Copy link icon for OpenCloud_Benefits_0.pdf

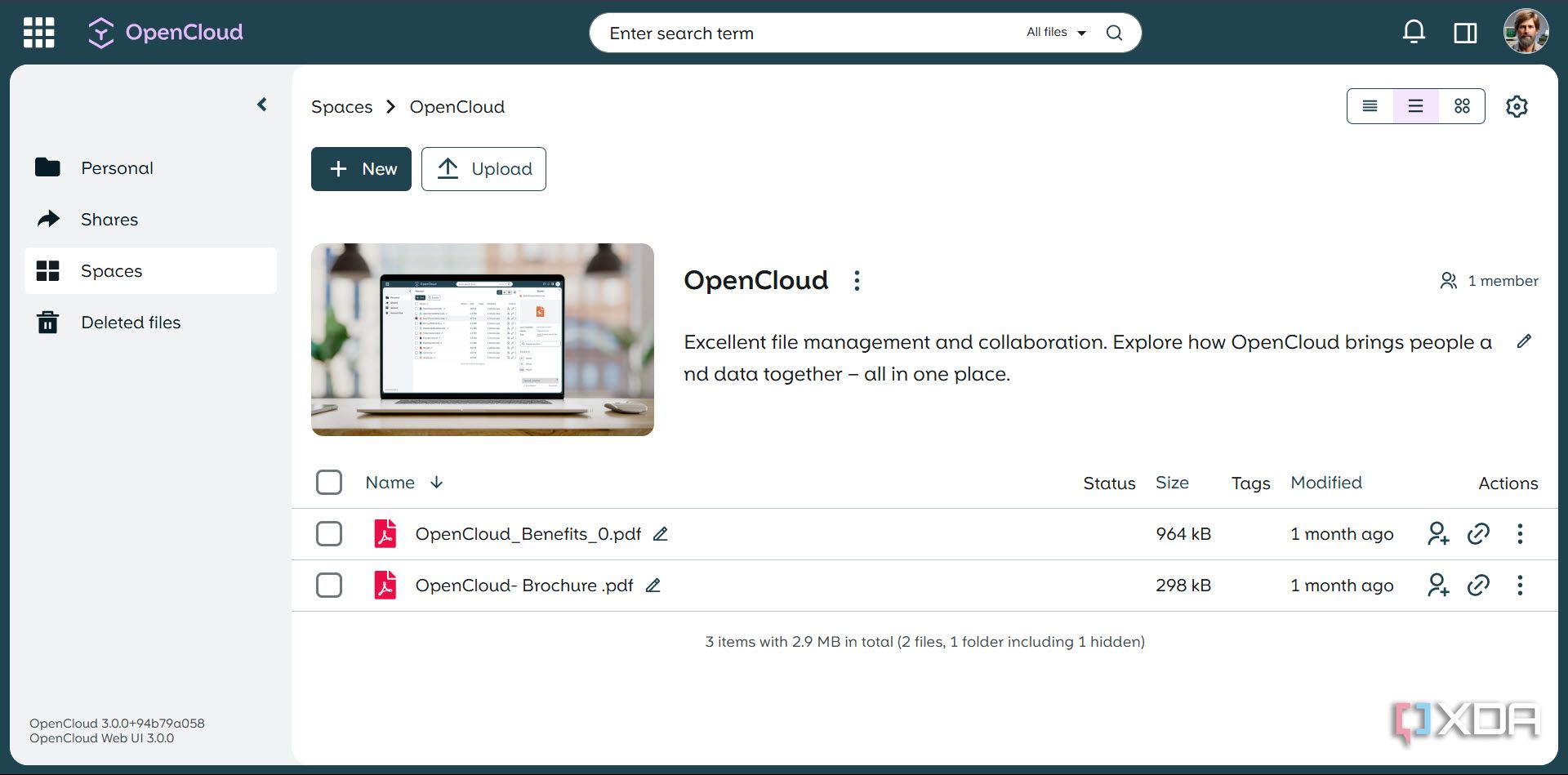[1479, 534]
